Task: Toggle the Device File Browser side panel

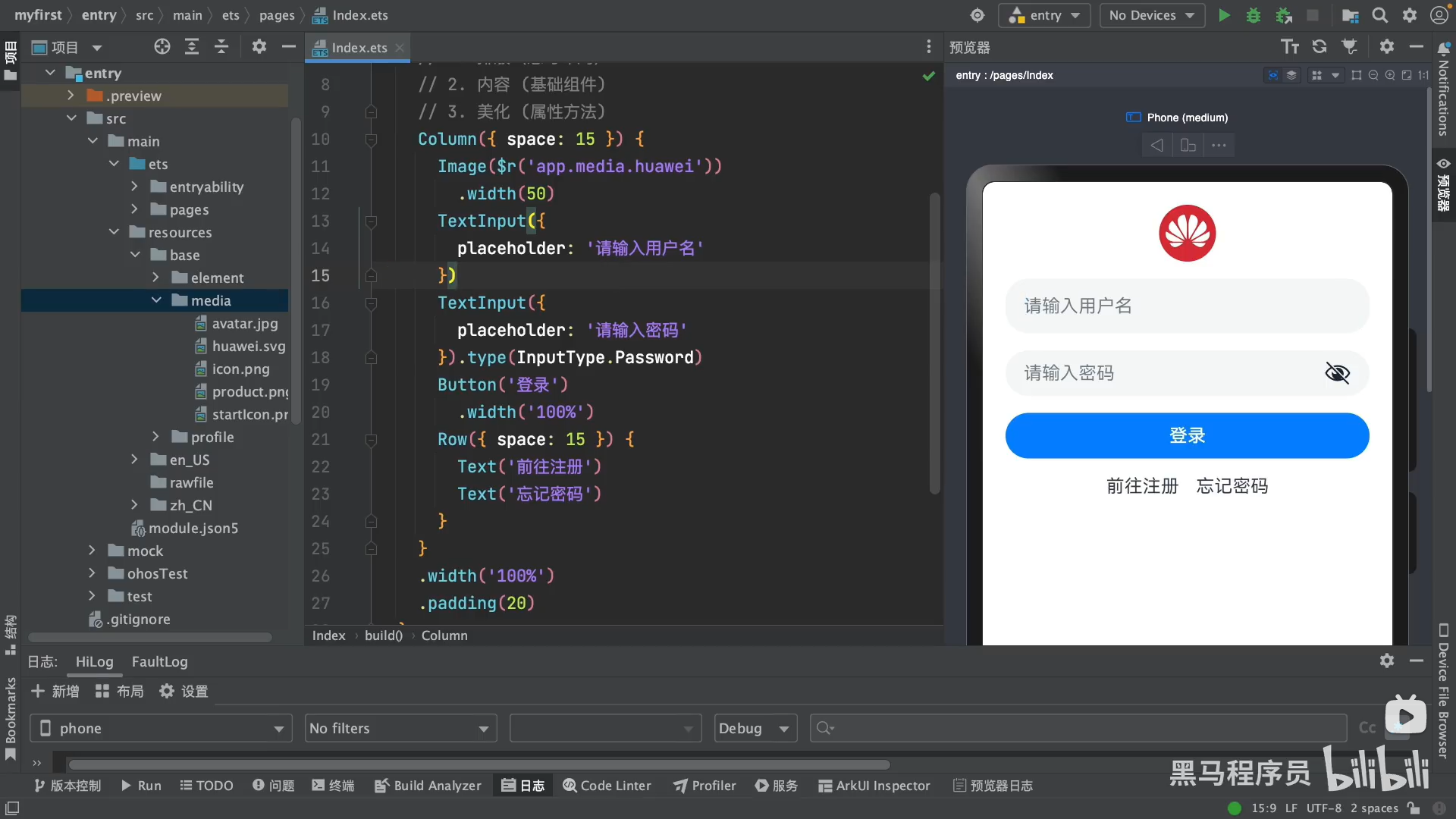Action: click(x=1443, y=691)
